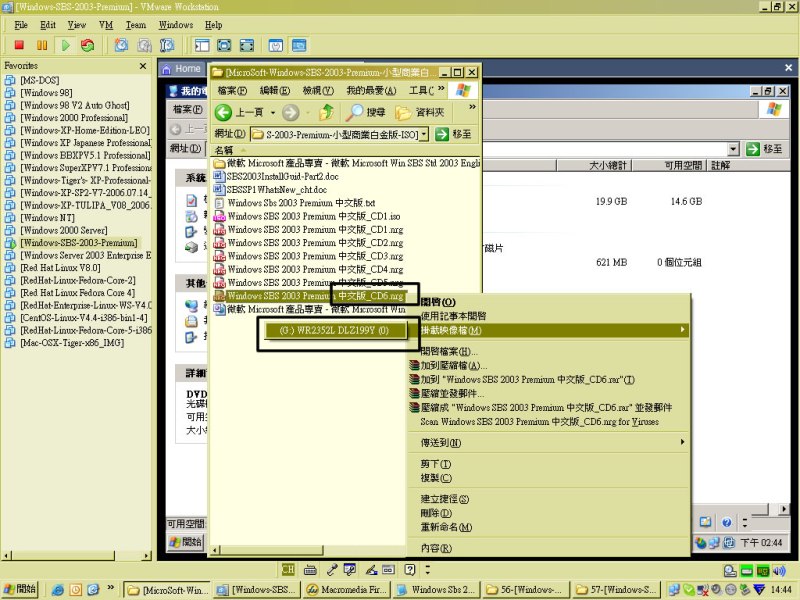The image size is (800, 600).
Task: Click the Total Size column header
Action: (x=593, y=165)
